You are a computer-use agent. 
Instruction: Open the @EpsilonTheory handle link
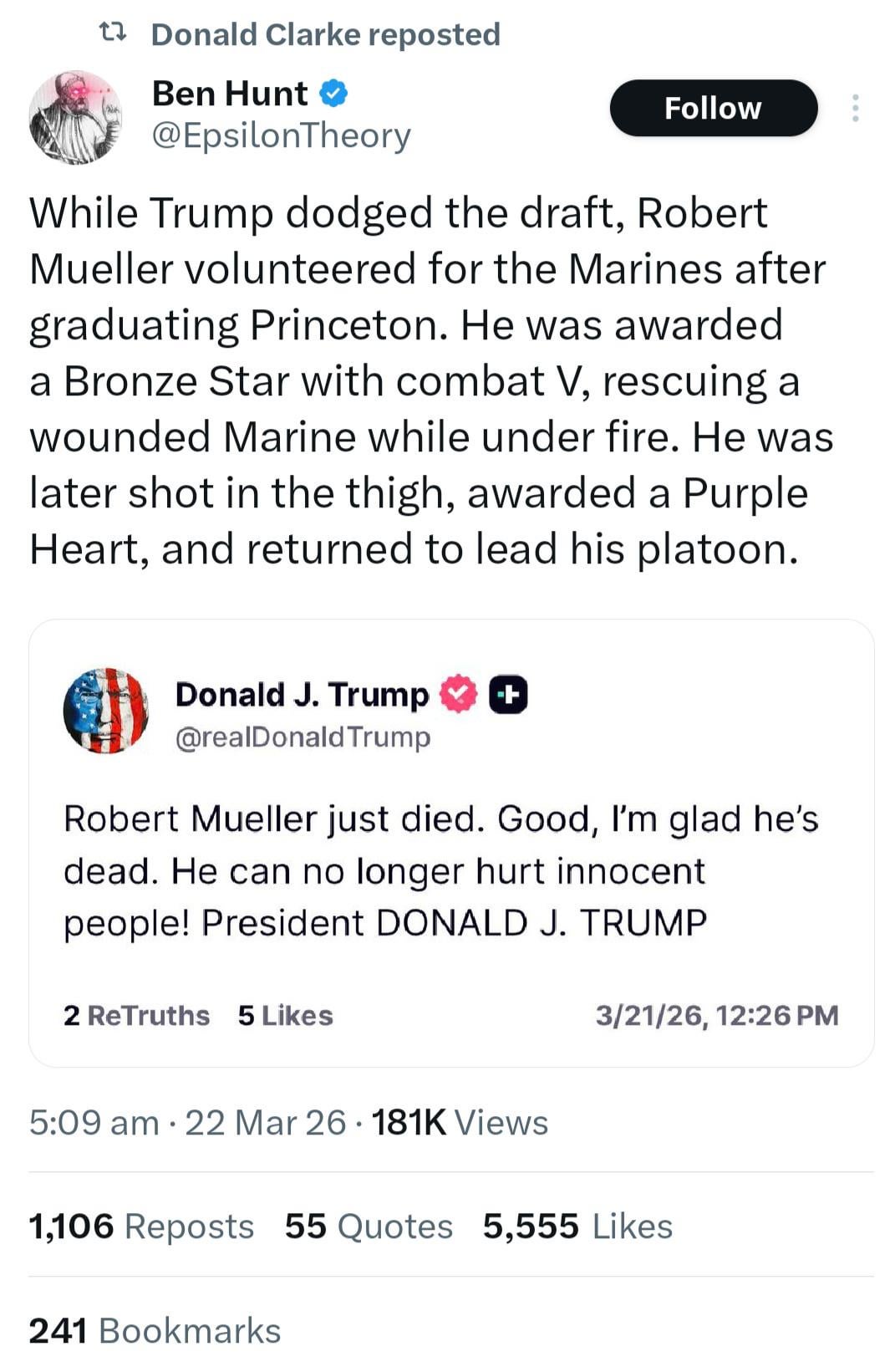pos(281,135)
